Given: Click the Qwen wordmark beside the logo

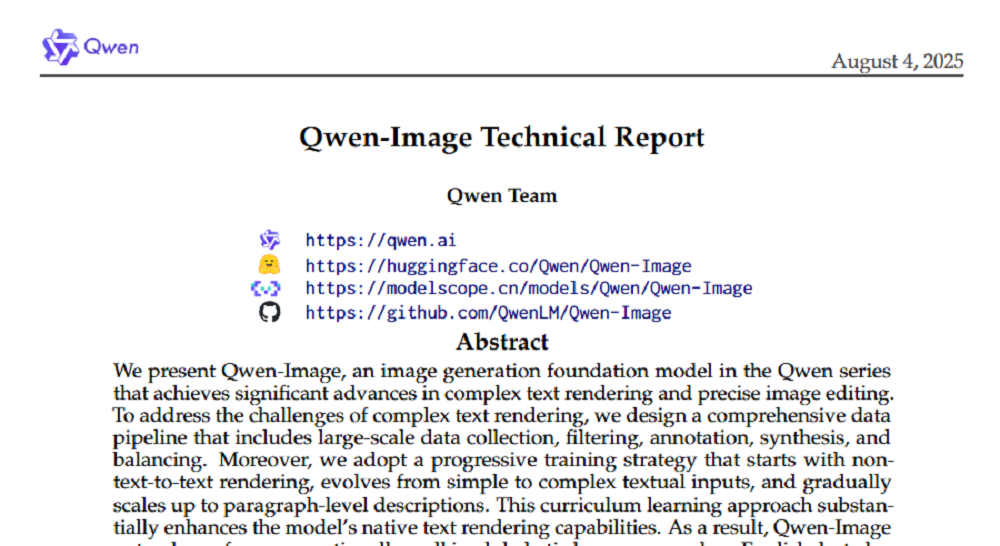Looking at the screenshot, I should [x=111, y=47].
